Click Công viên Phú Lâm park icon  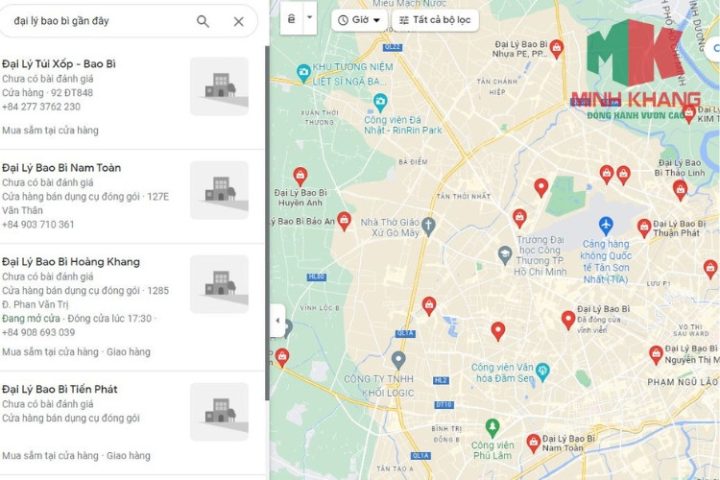click(492, 428)
